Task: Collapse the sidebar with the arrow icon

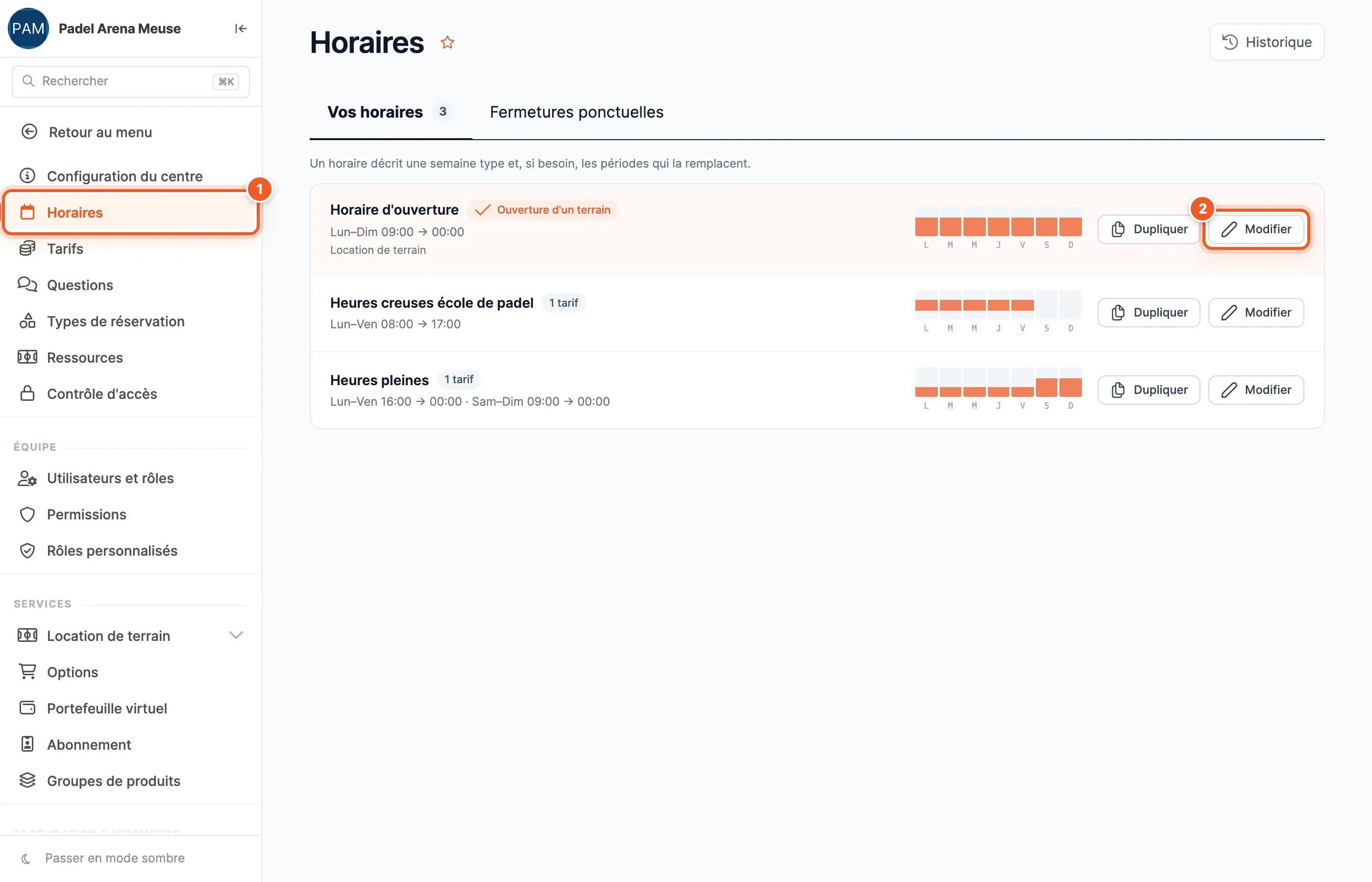Action: coord(241,28)
